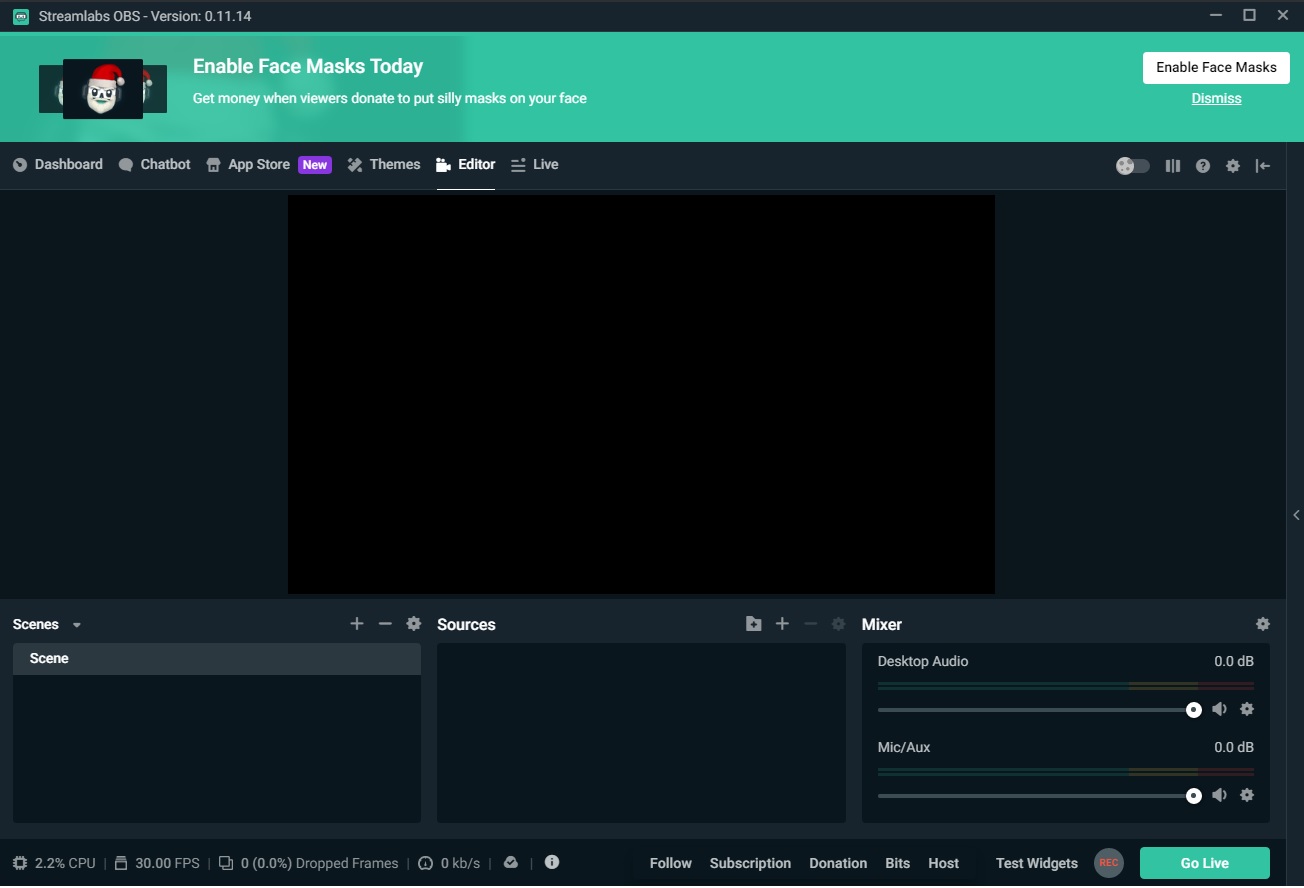The width and height of the screenshot is (1304, 888).
Task: Test a Host alert
Action: pos(943,863)
